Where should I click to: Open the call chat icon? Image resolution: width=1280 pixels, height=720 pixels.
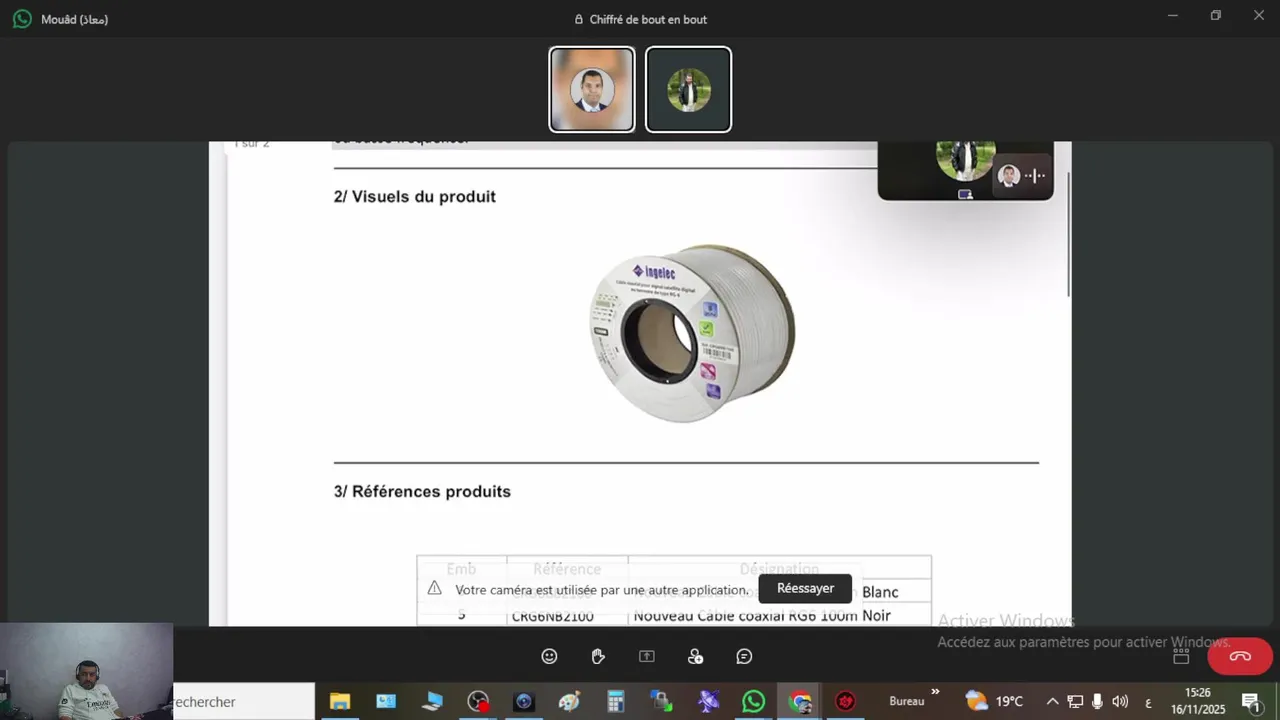click(x=744, y=656)
